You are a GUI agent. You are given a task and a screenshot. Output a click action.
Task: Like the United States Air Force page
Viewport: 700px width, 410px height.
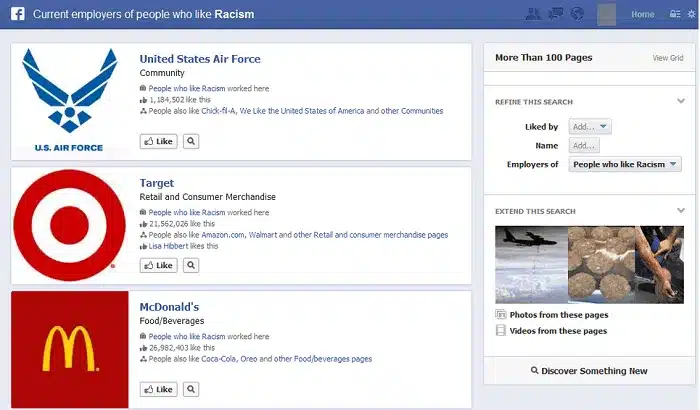[158, 142]
